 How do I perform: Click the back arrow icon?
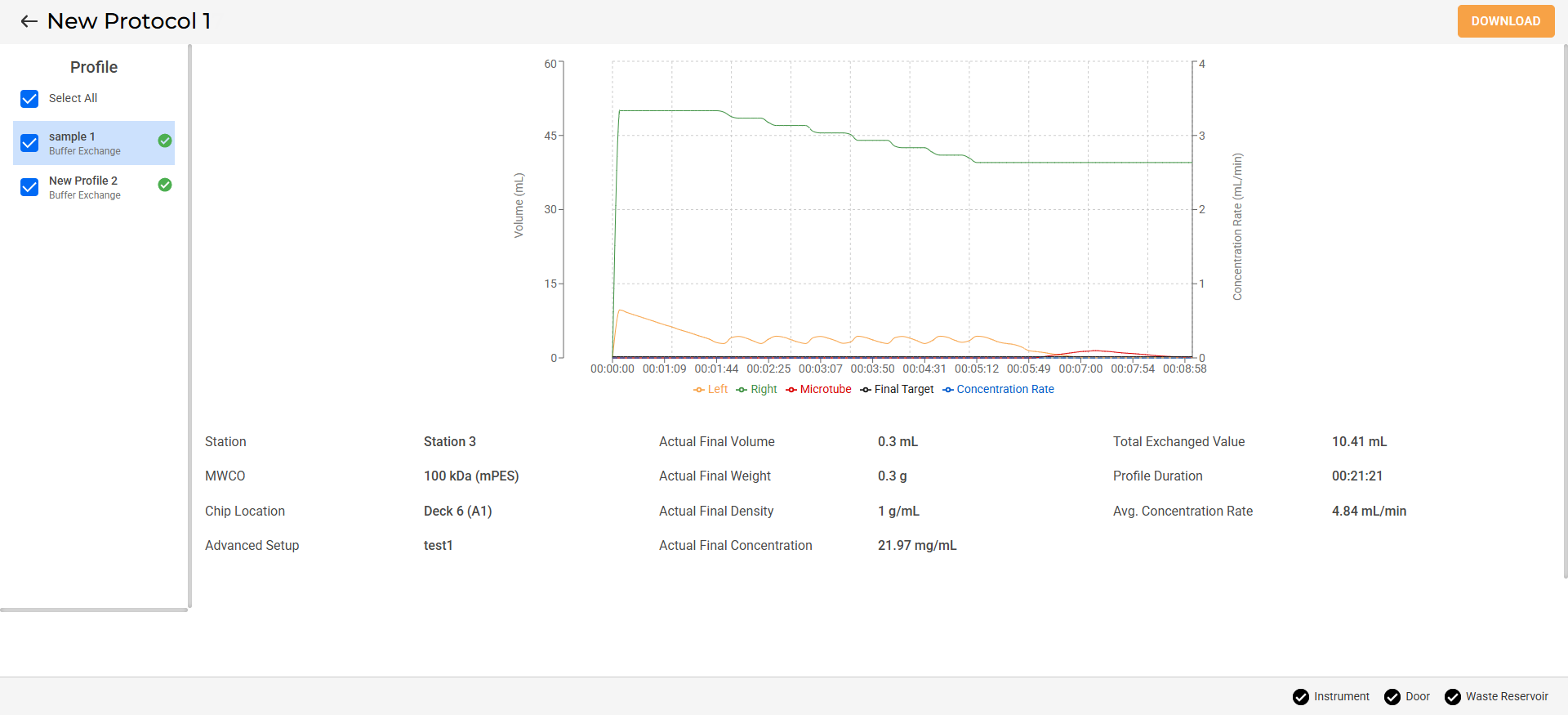pyautogui.click(x=29, y=21)
